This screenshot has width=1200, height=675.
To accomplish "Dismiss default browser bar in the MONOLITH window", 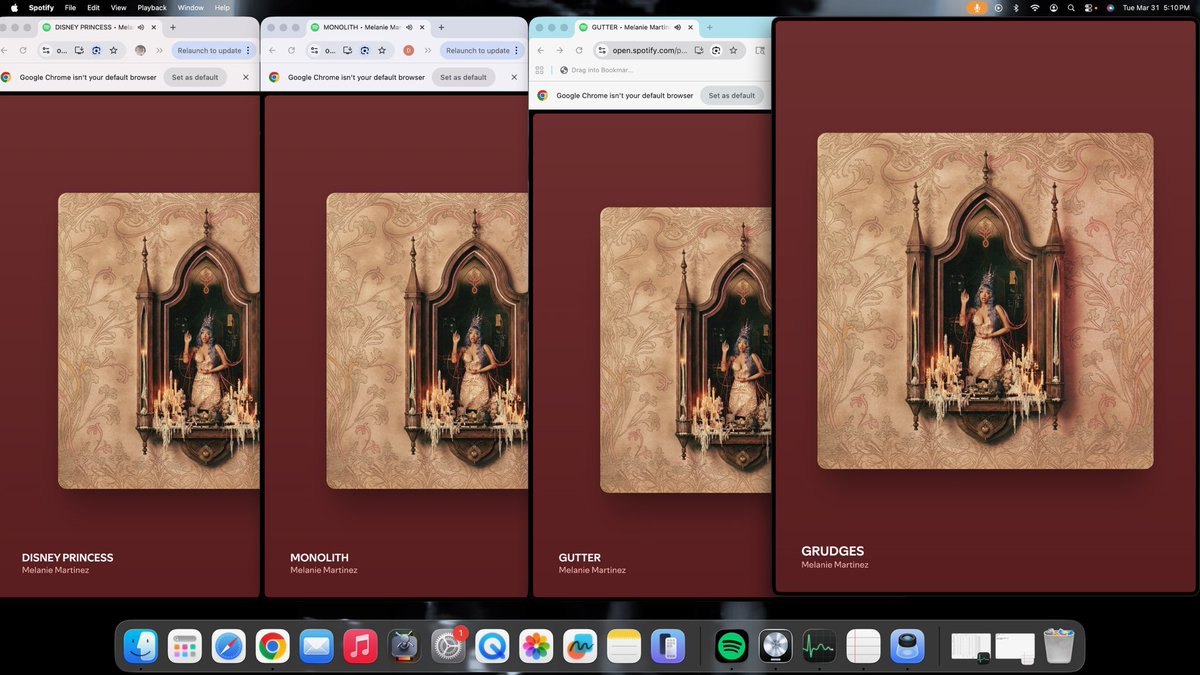I will [x=515, y=77].
